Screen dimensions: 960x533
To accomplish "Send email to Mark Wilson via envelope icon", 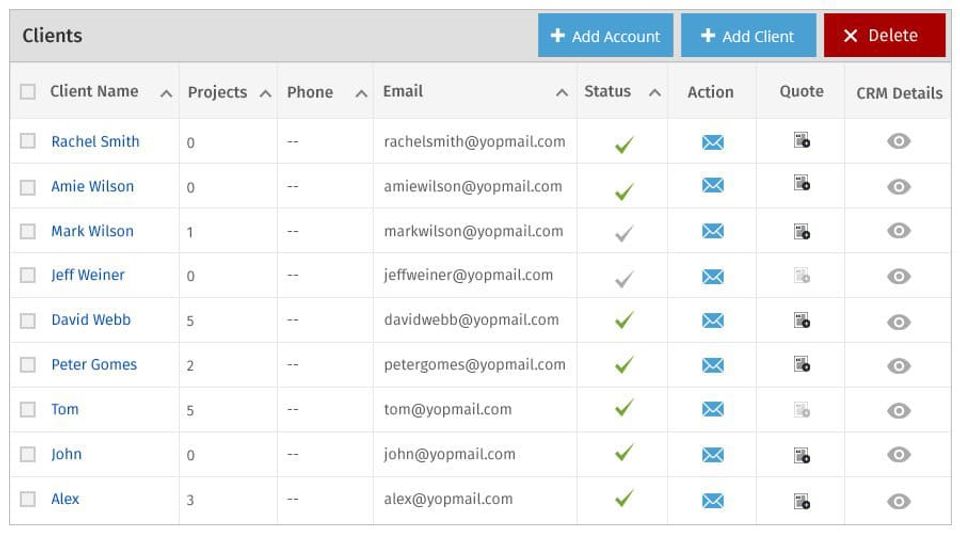I will point(712,232).
